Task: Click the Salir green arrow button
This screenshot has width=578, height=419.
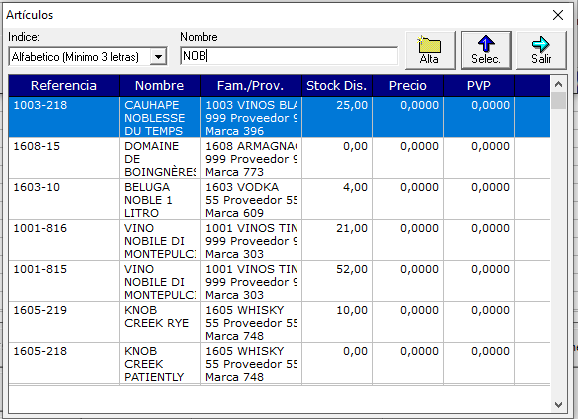Action: [541, 50]
